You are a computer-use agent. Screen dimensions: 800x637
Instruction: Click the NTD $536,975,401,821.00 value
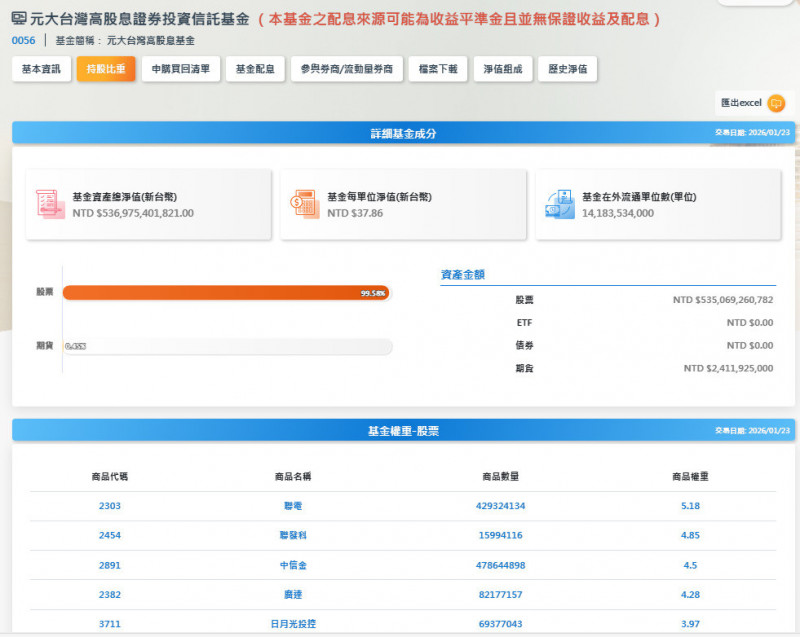point(133,213)
